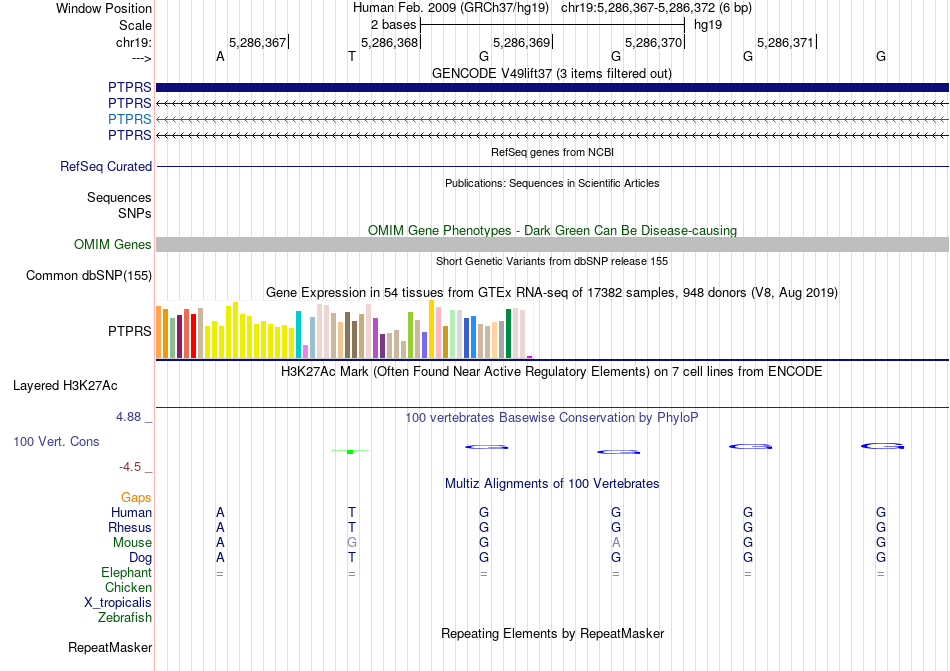Open the RefSeq genes from NCBI title
Image resolution: width=950 pixels, height=671 pixels.
[x=552, y=152]
